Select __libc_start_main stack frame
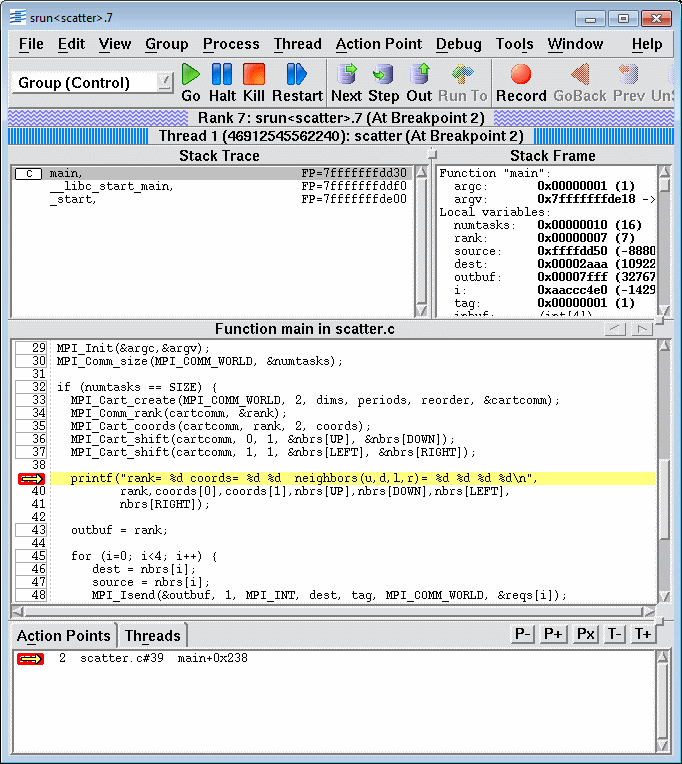This screenshot has width=682, height=764. 213,186
